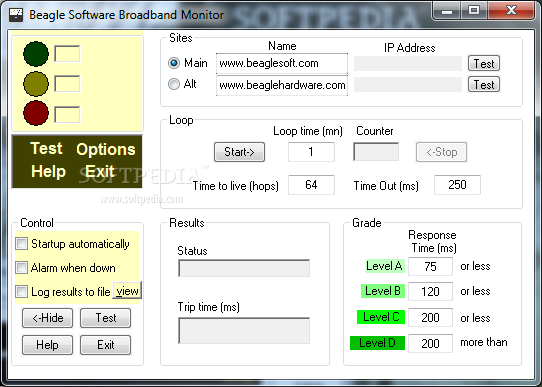Image resolution: width=542 pixels, height=387 pixels.
Task: Click Test button for Main site
Action: [x=484, y=63]
